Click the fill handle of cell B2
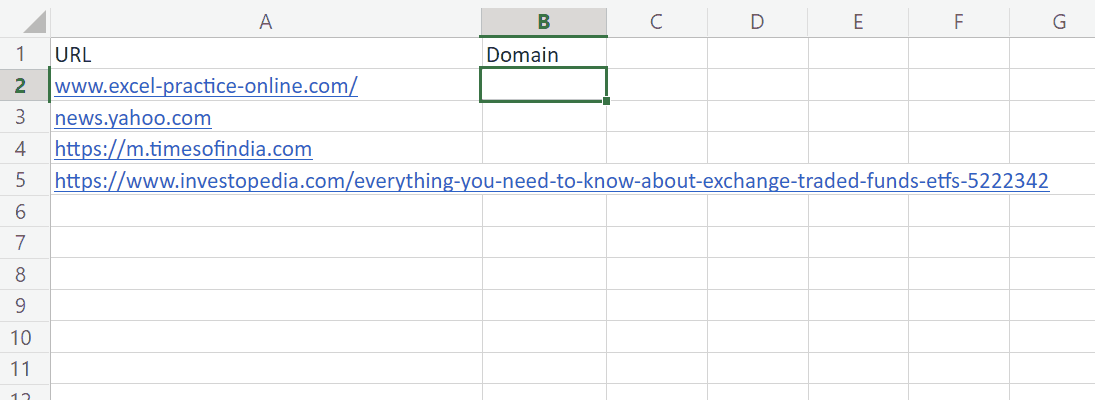The height and width of the screenshot is (400, 1095). [x=607, y=101]
